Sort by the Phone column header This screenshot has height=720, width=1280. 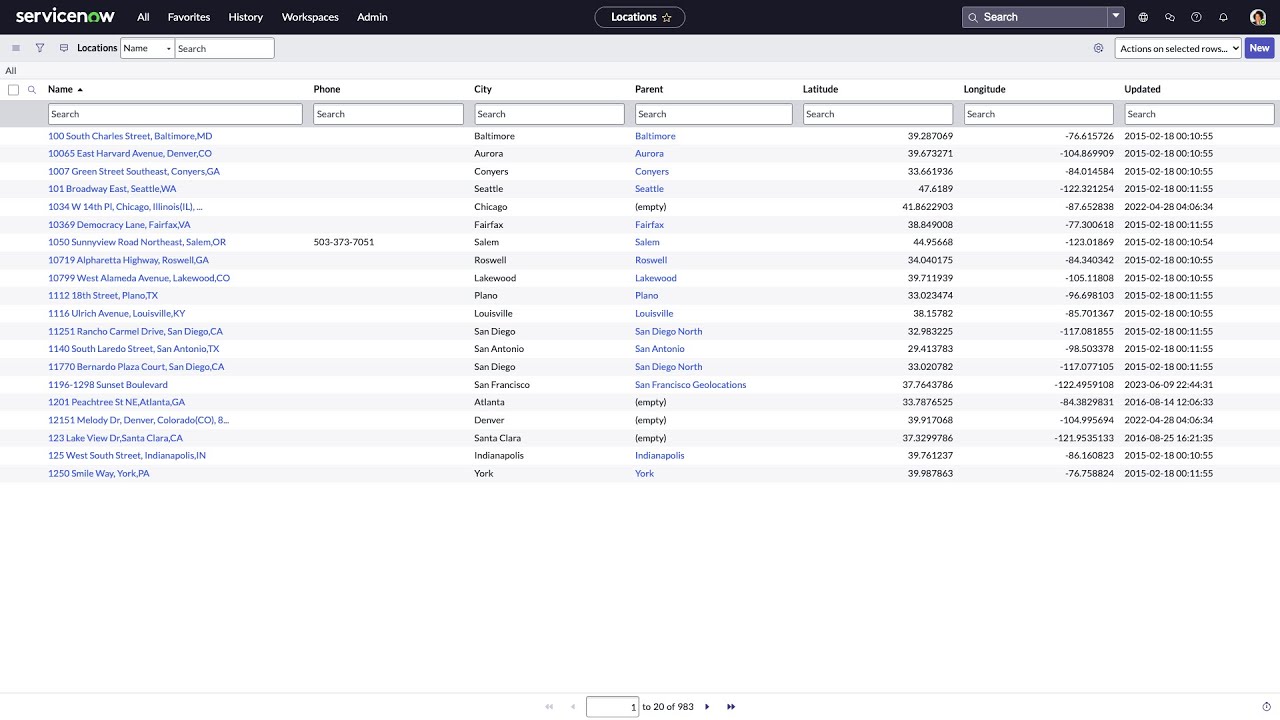pos(327,90)
